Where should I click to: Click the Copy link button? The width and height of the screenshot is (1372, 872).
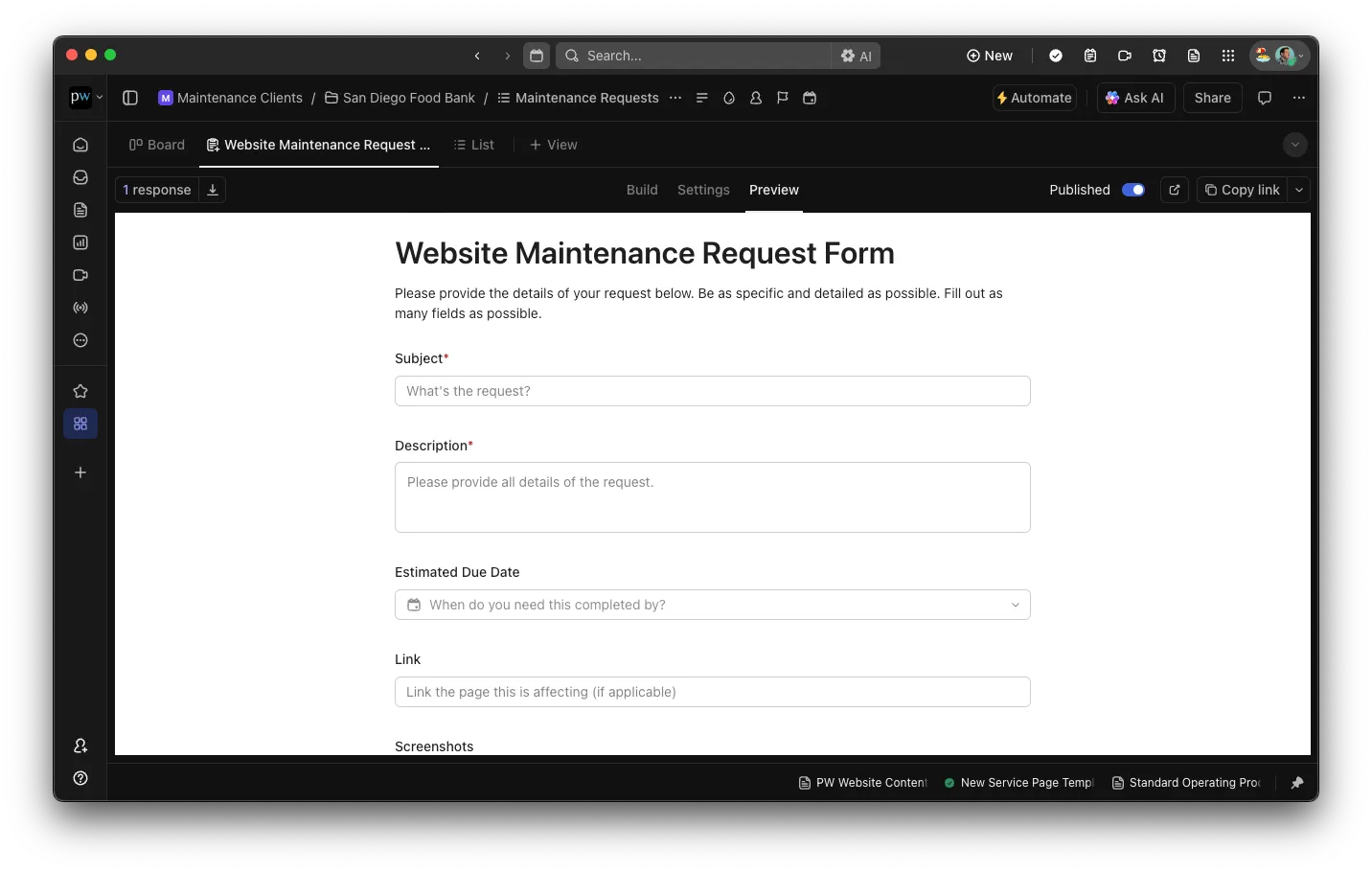1243,190
